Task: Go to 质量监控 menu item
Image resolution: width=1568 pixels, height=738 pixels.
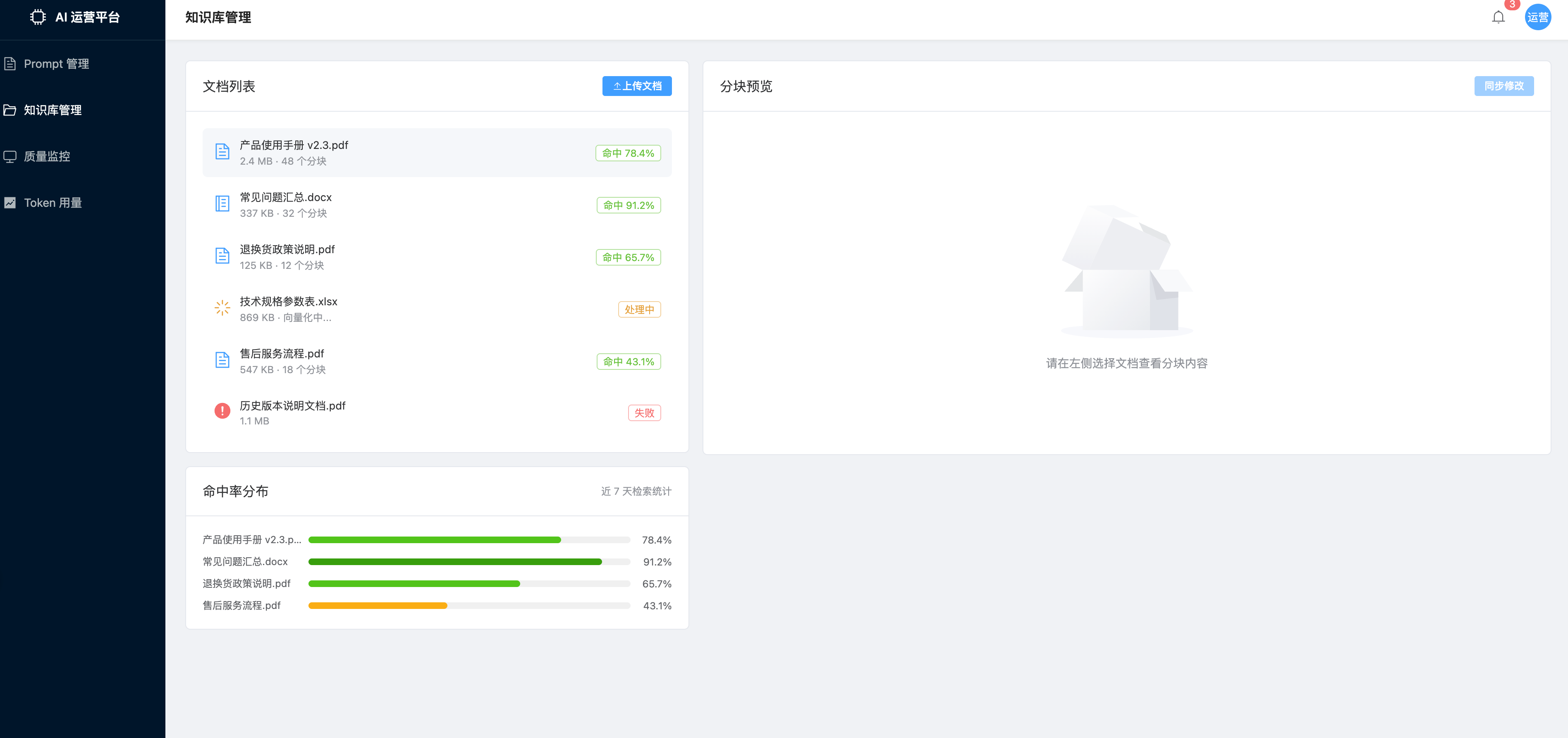Action: (83, 156)
